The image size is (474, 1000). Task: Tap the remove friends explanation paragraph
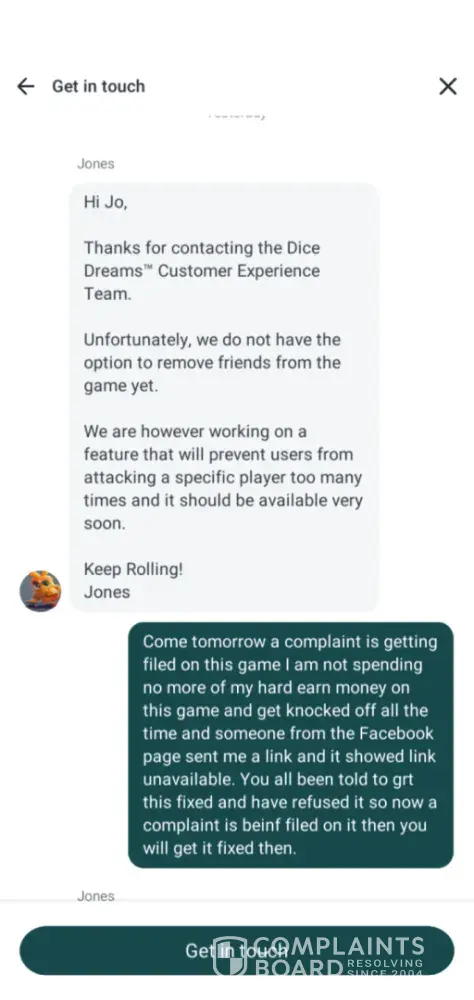click(212, 362)
